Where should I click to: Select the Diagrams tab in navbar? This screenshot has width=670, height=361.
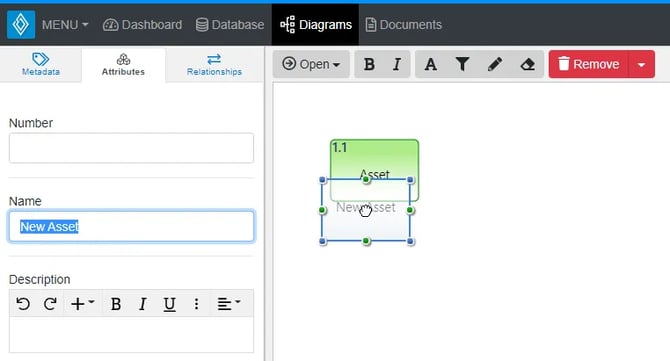pos(315,25)
